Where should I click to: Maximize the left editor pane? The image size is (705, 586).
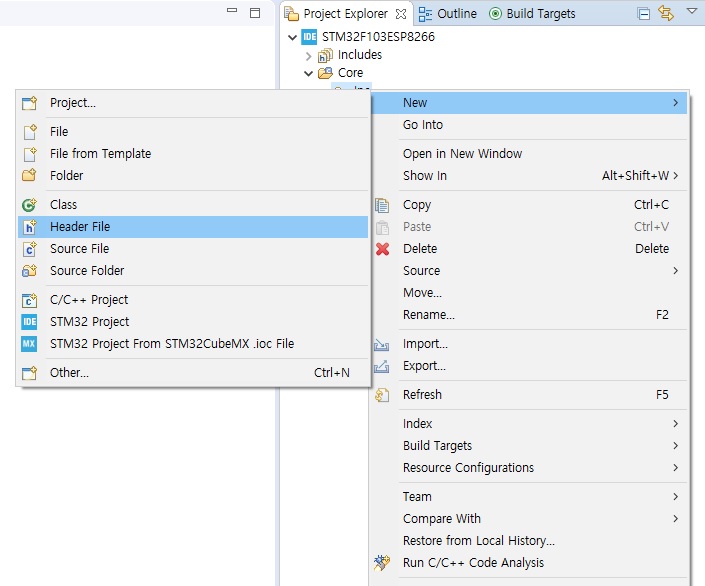(255, 13)
